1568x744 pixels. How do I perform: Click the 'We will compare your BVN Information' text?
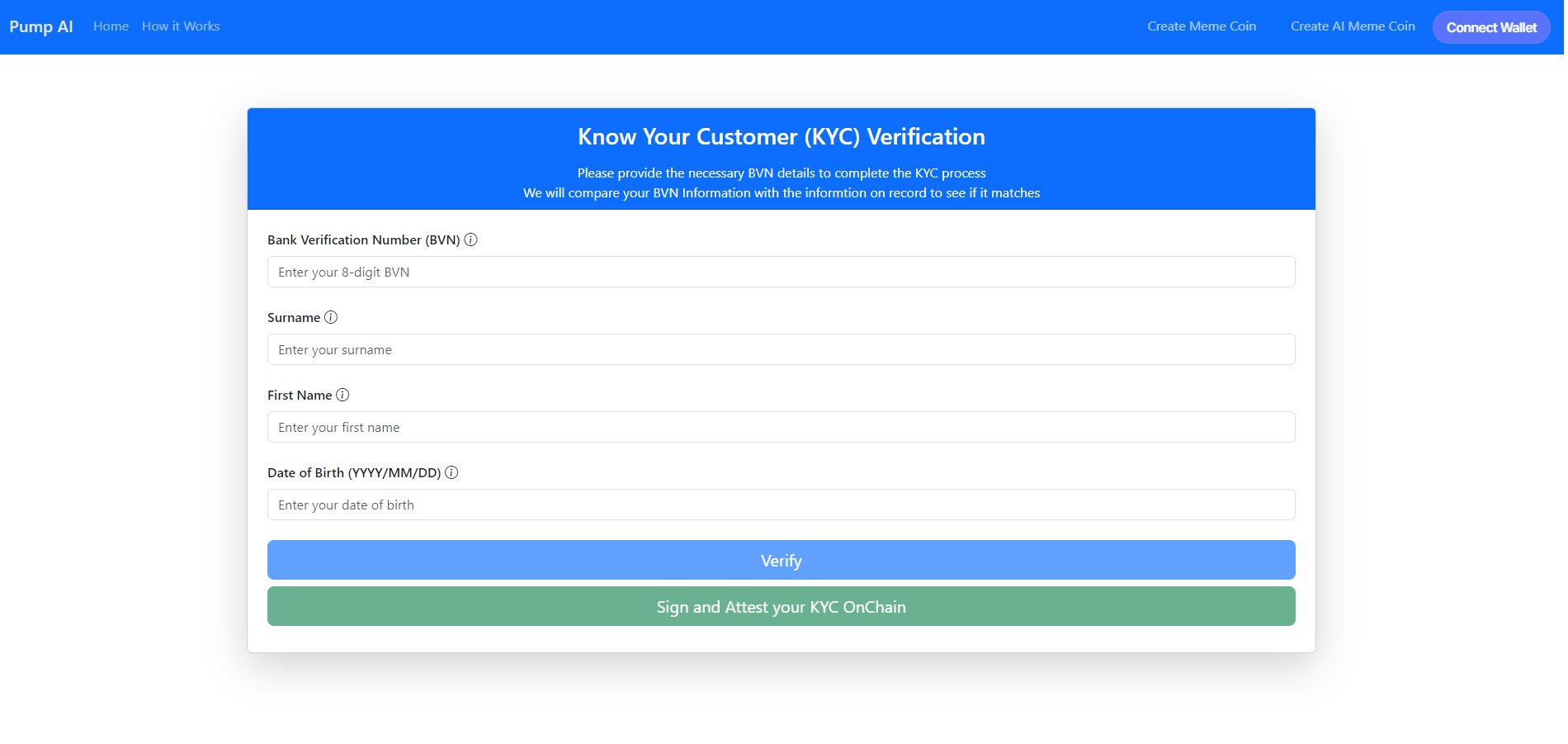coord(781,192)
